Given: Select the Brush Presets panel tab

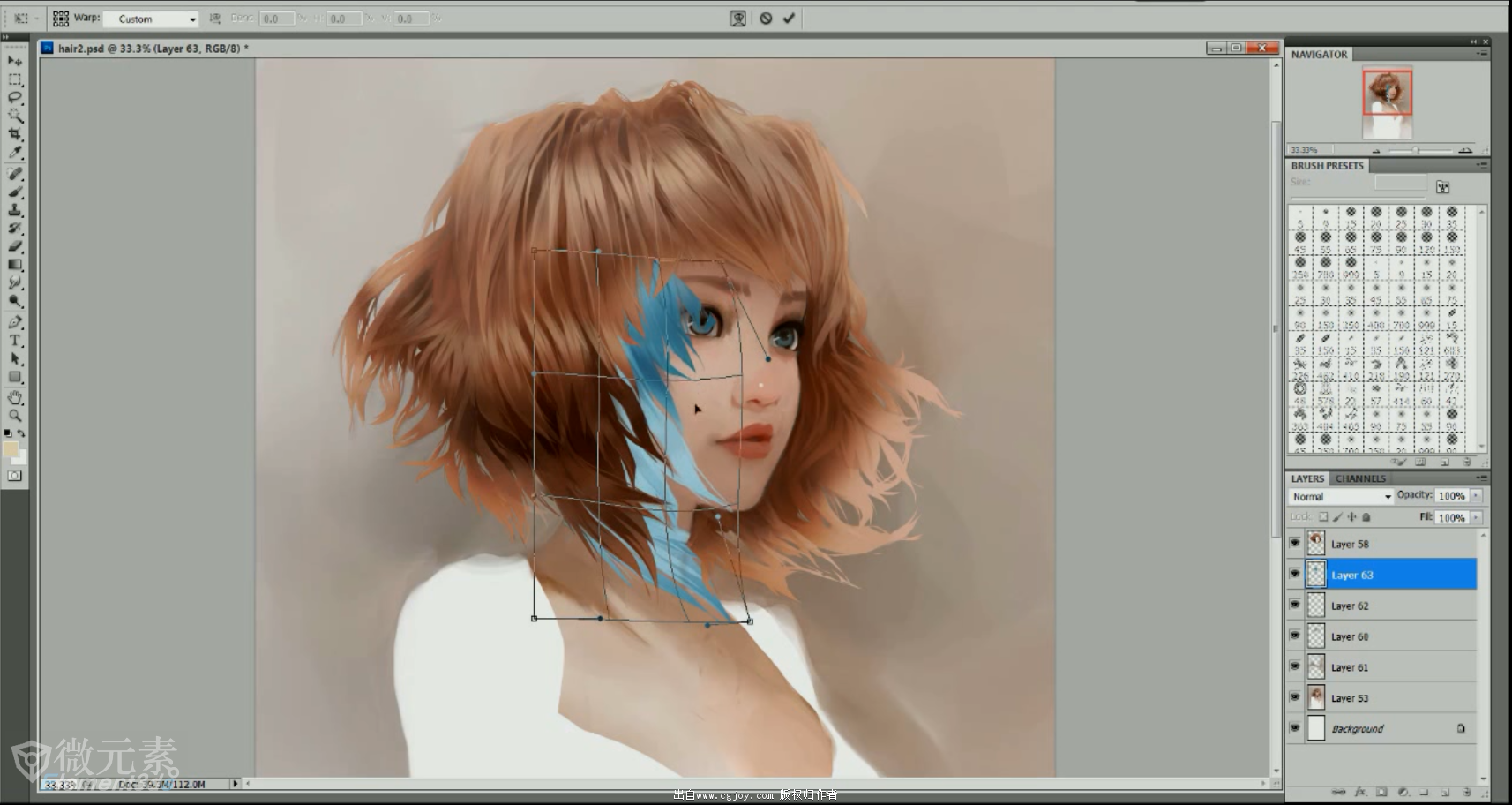Looking at the screenshot, I should click(1327, 166).
